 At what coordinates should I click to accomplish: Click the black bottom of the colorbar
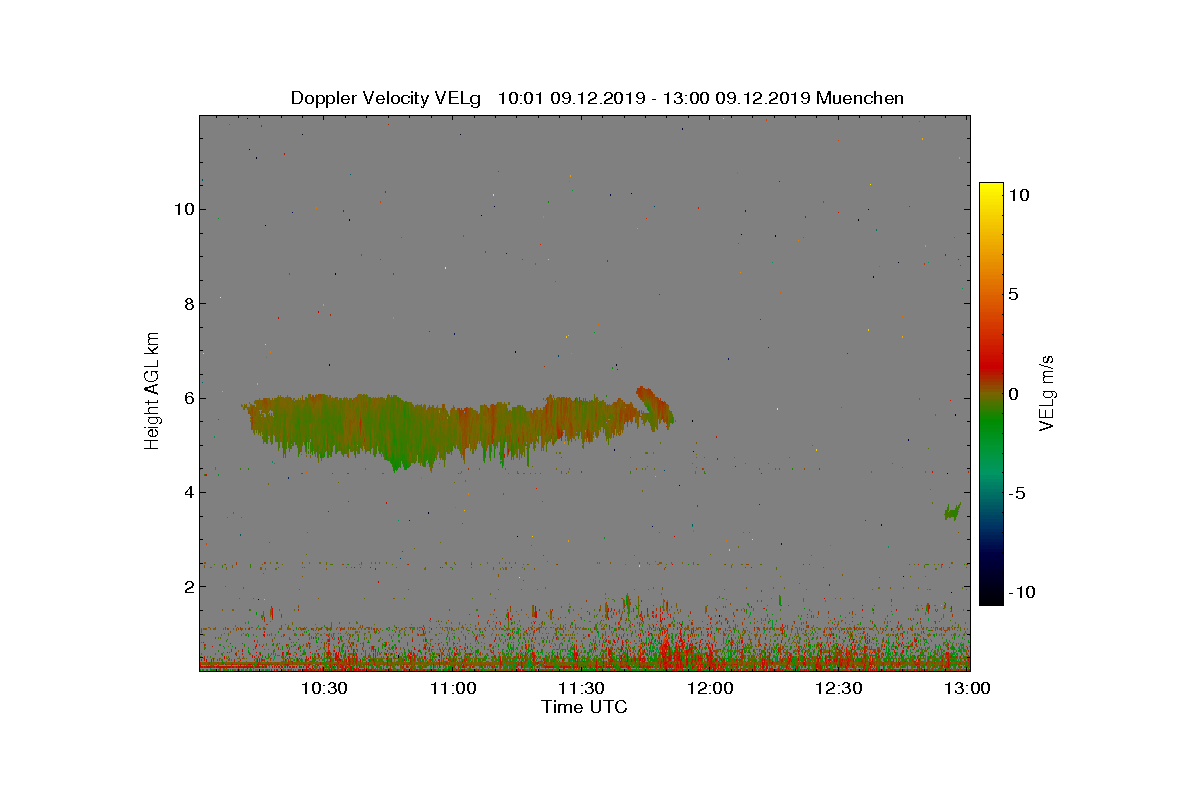click(x=991, y=596)
